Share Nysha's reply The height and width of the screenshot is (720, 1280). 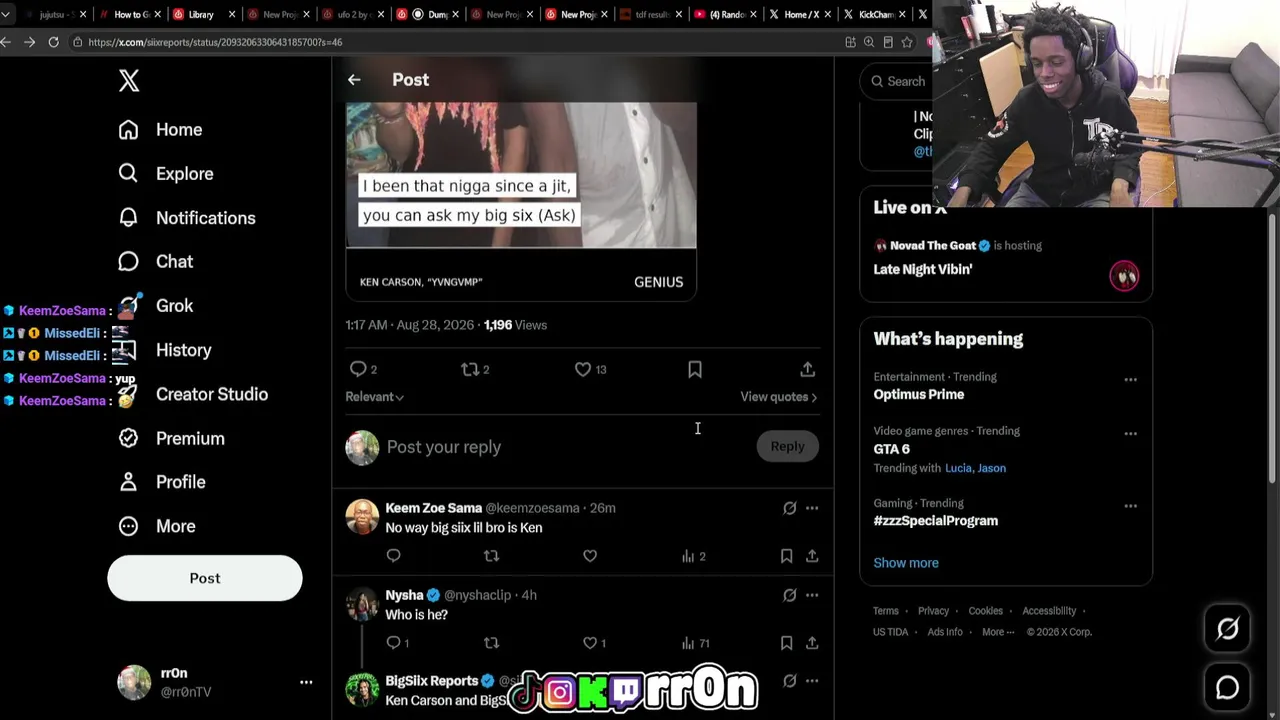[812, 643]
